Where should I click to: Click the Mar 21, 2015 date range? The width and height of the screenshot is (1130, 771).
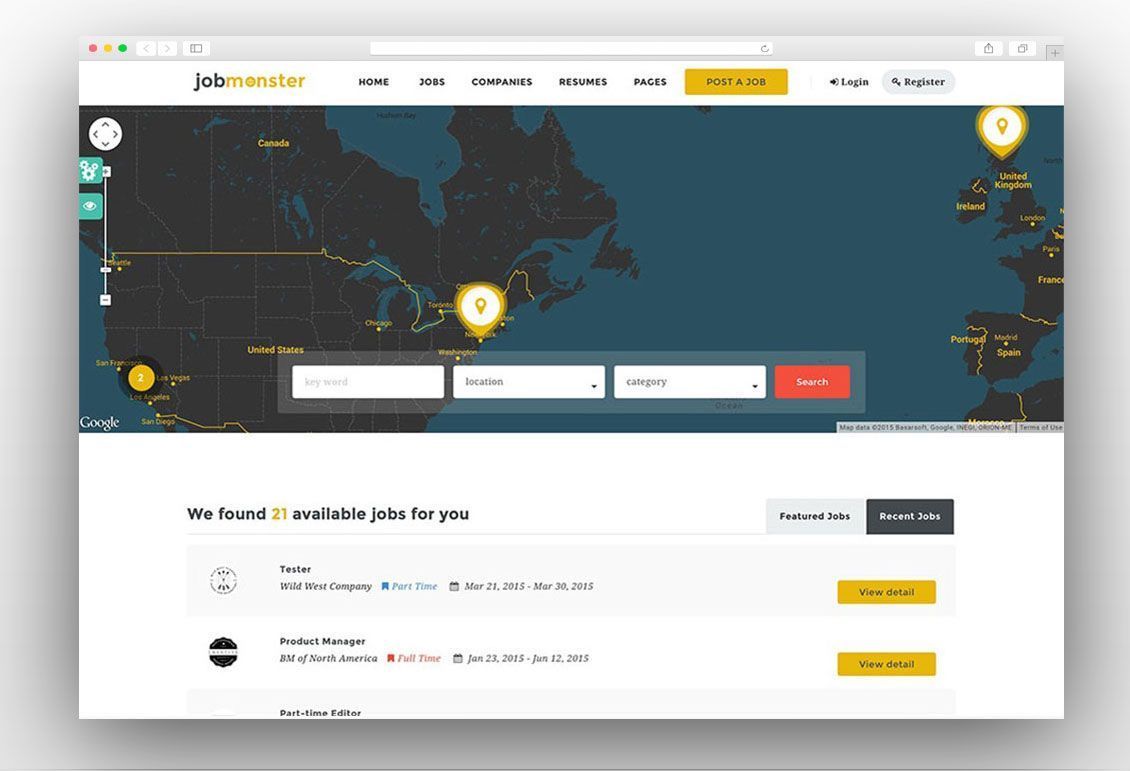click(529, 587)
